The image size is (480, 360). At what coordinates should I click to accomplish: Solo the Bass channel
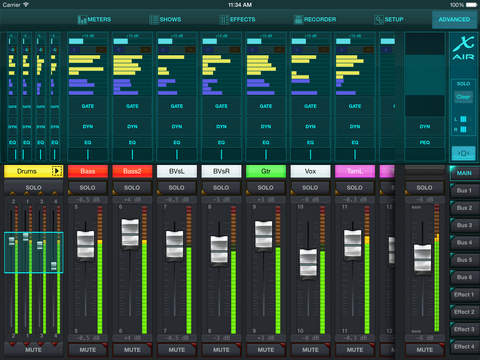tap(88, 188)
